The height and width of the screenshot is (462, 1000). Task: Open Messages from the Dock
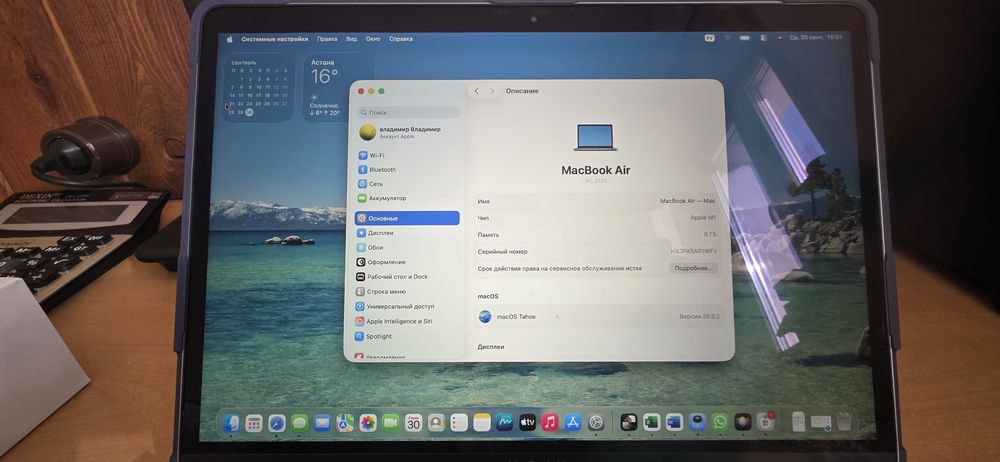click(x=299, y=422)
